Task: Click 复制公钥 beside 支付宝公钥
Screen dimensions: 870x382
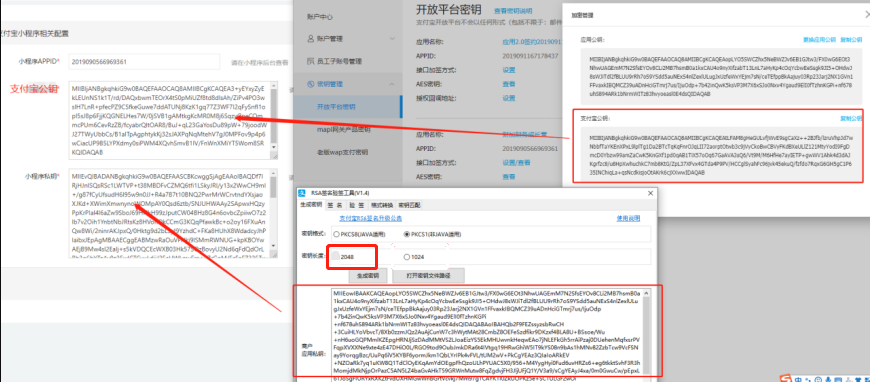Action: click(851, 119)
